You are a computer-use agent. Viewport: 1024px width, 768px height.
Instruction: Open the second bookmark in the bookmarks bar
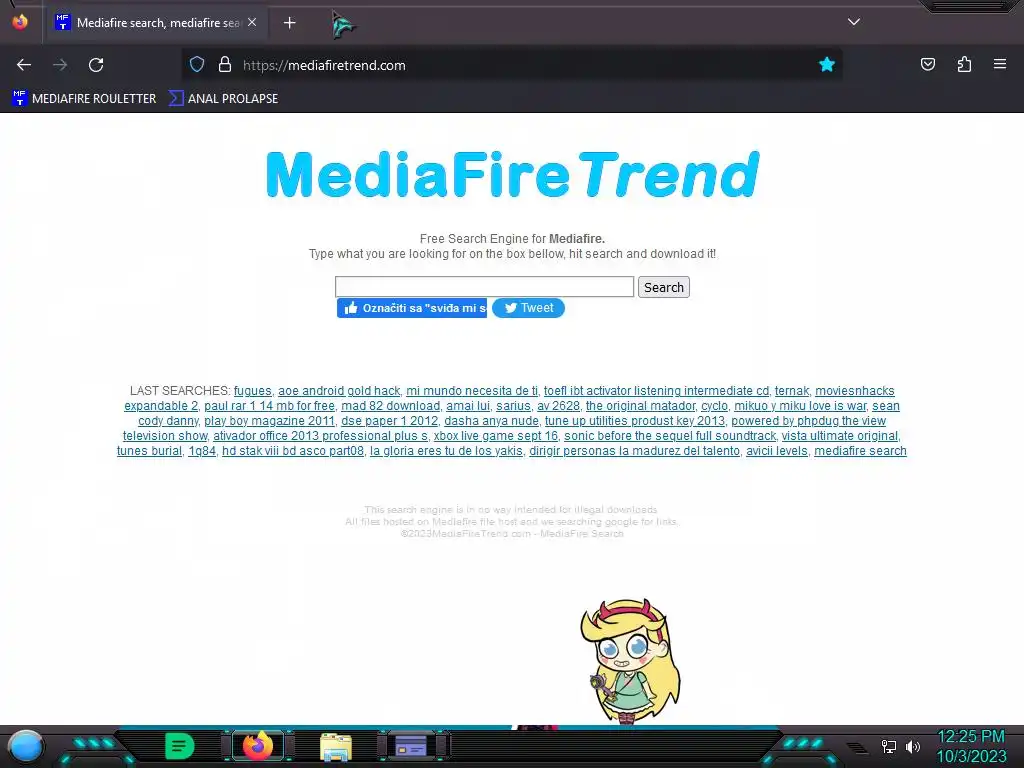(x=223, y=99)
